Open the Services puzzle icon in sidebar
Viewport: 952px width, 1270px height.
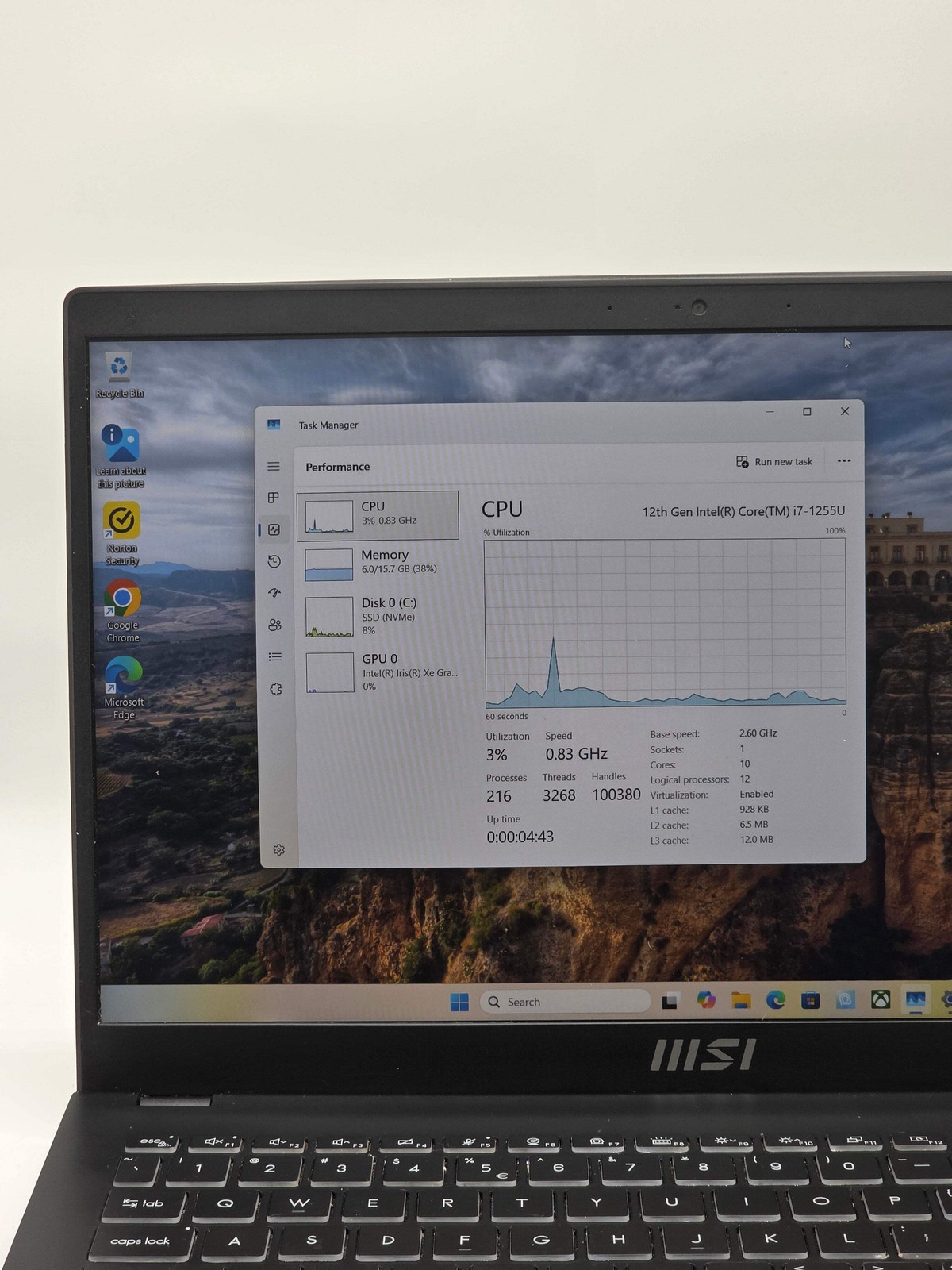[x=276, y=689]
